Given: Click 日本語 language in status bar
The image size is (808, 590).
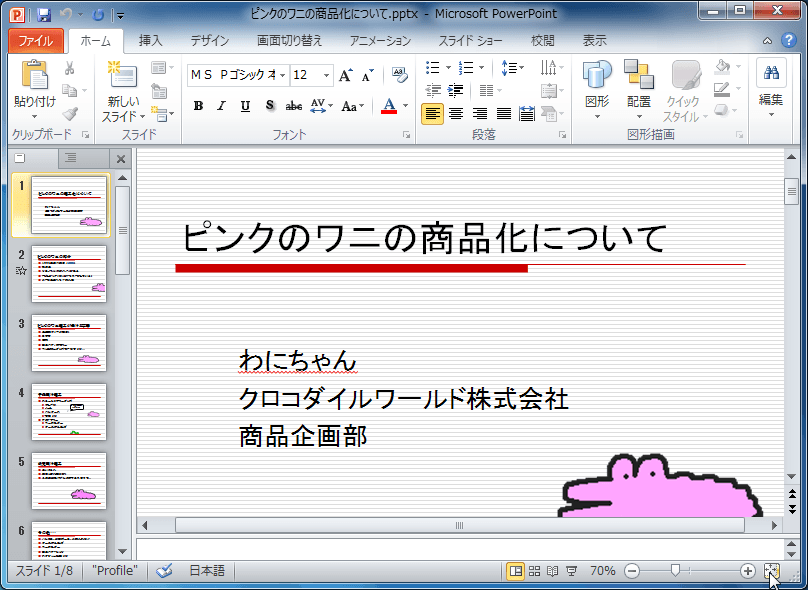Looking at the screenshot, I should tap(207, 570).
